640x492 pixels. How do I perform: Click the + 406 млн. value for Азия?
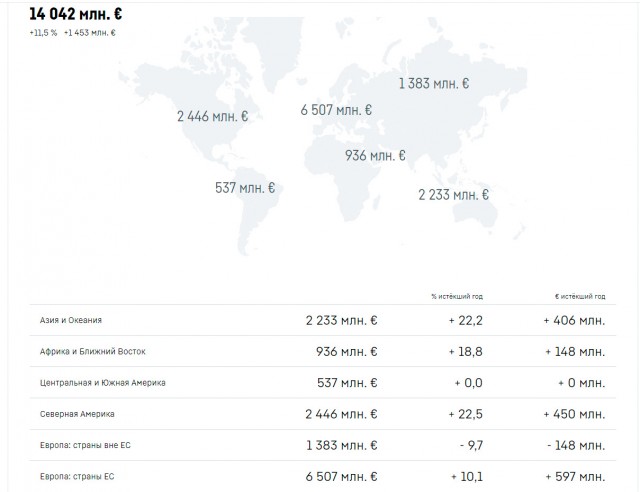click(574, 320)
